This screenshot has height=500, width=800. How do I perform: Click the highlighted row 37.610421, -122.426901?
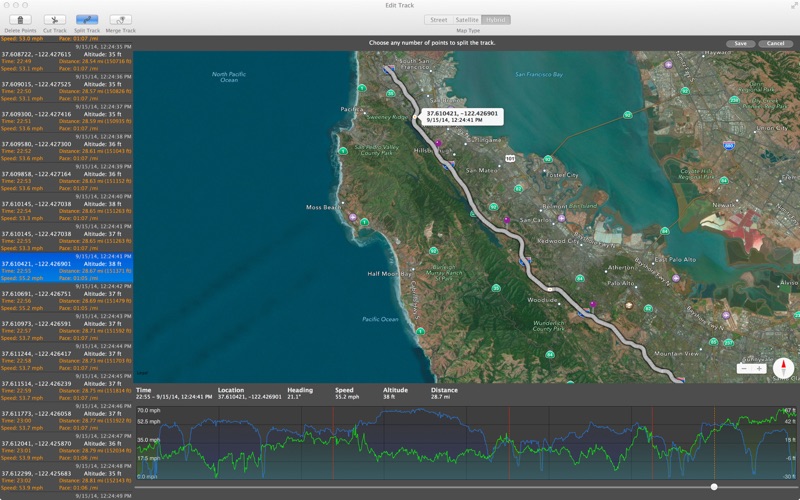66,267
